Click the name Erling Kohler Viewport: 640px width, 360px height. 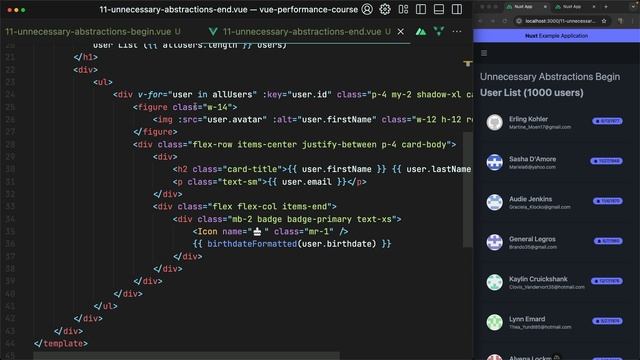[528, 119]
